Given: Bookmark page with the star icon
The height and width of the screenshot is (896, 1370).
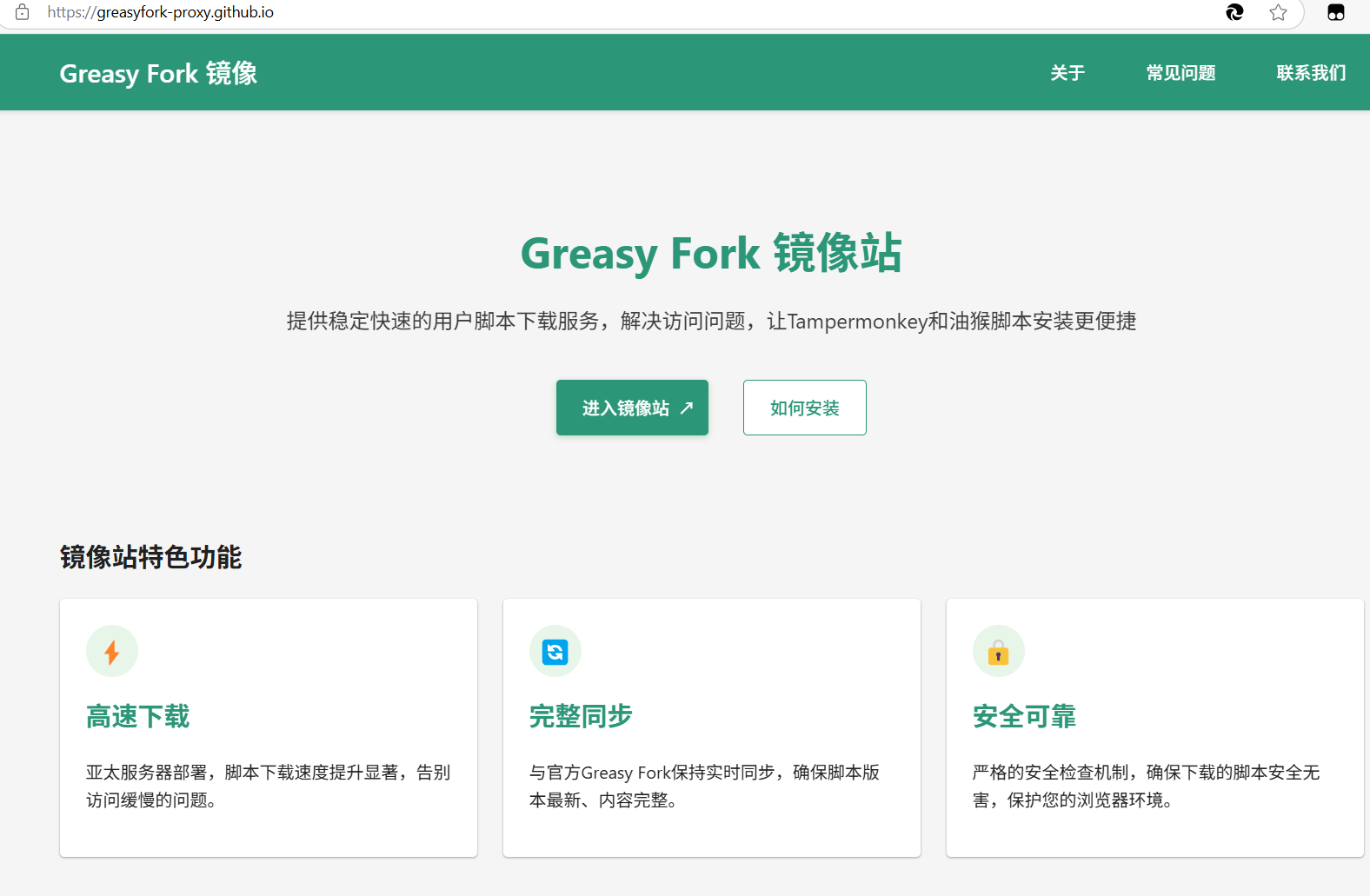Looking at the screenshot, I should (1278, 12).
